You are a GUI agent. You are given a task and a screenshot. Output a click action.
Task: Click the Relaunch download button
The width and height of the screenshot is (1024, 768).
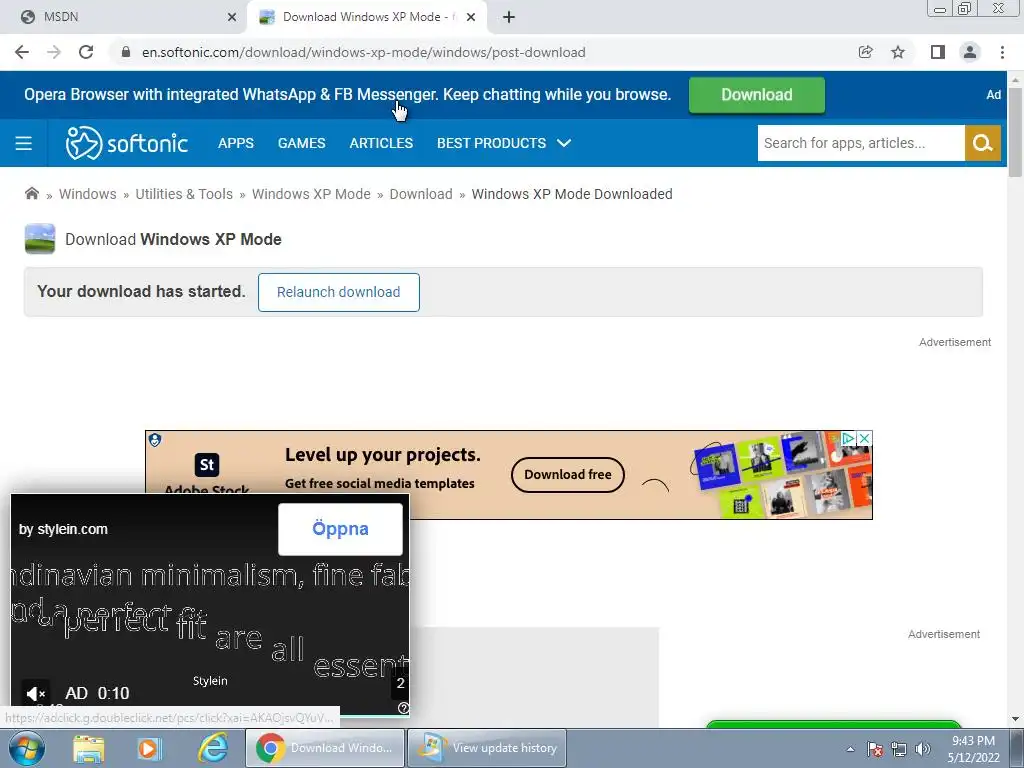tap(338, 292)
